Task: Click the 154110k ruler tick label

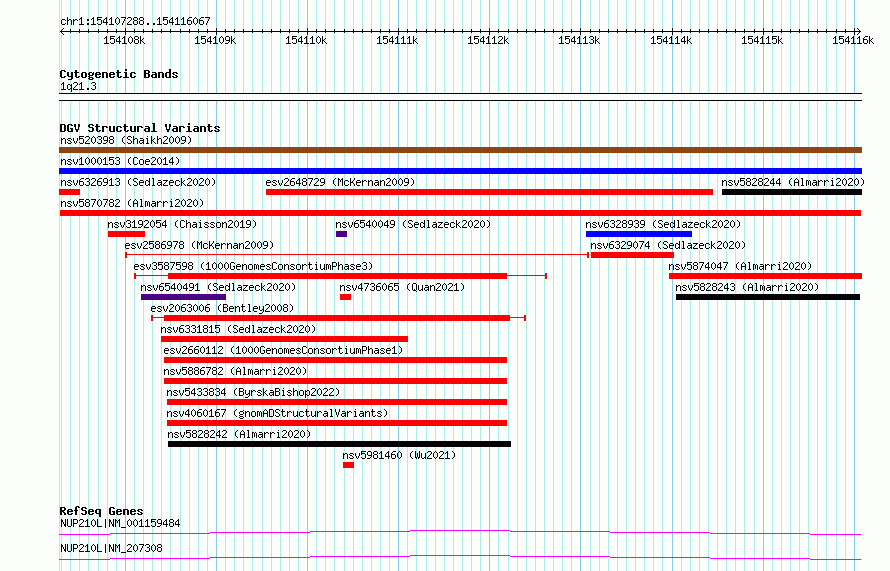Action: point(306,40)
